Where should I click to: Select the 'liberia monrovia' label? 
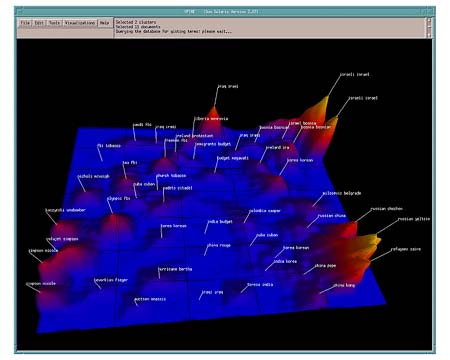pyautogui.click(x=211, y=119)
